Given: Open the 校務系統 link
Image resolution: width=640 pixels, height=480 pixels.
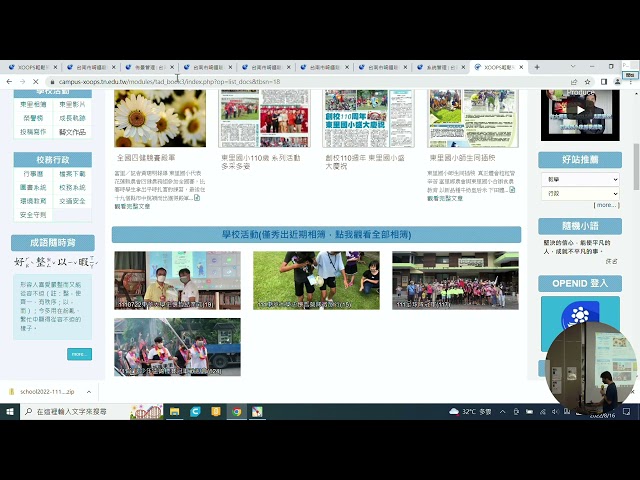Looking at the screenshot, I should [72, 188].
